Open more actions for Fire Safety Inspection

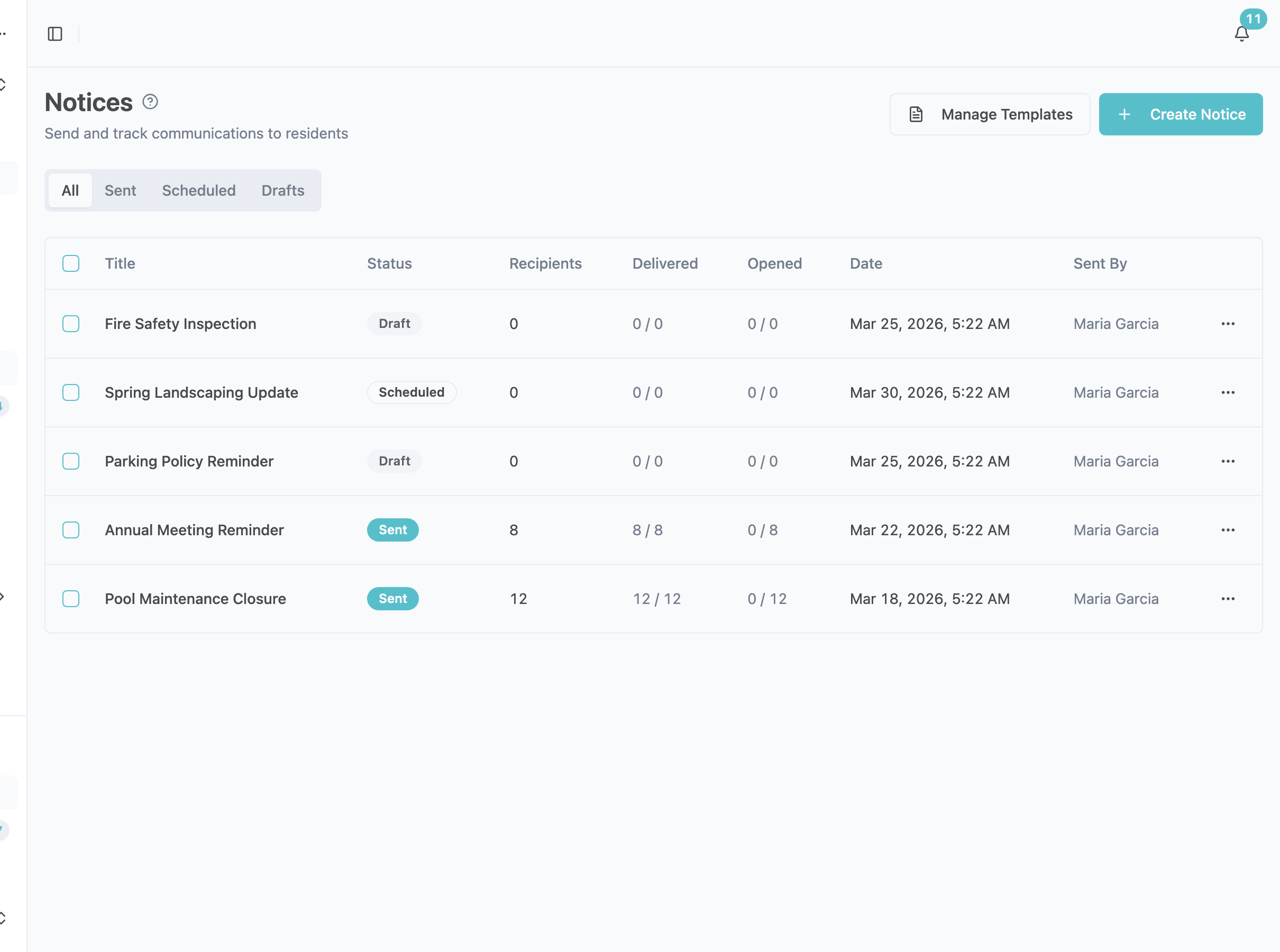coord(1228,324)
